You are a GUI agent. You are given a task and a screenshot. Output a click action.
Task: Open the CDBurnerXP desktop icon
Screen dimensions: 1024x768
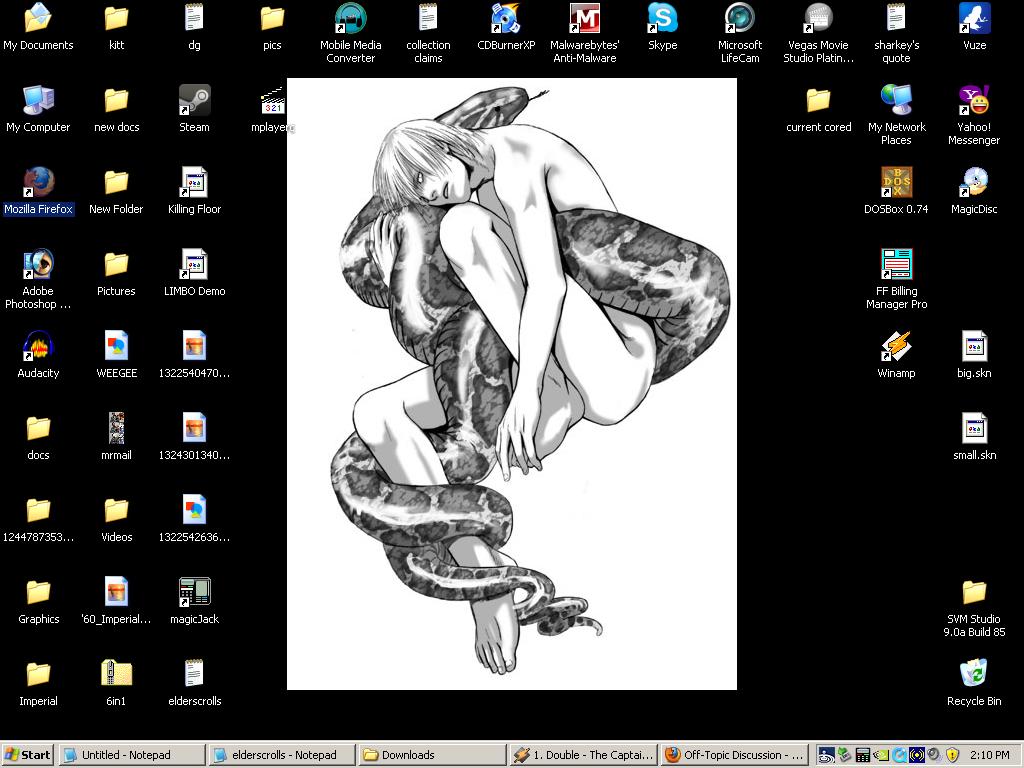click(506, 19)
